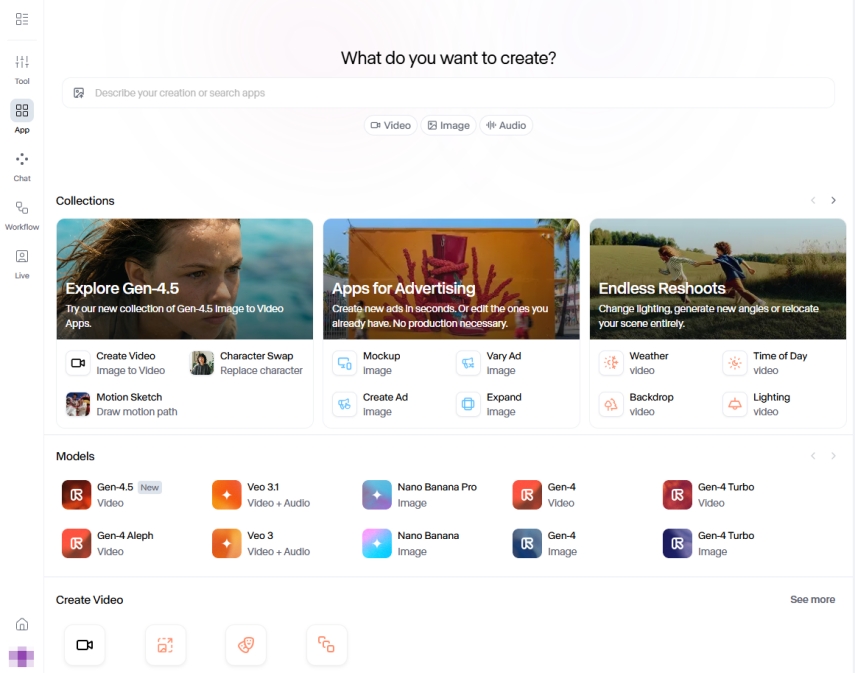The height and width of the screenshot is (673, 855).
Task: Filter by Video chip
Action: pyautogui.click(x=390, y=125)
